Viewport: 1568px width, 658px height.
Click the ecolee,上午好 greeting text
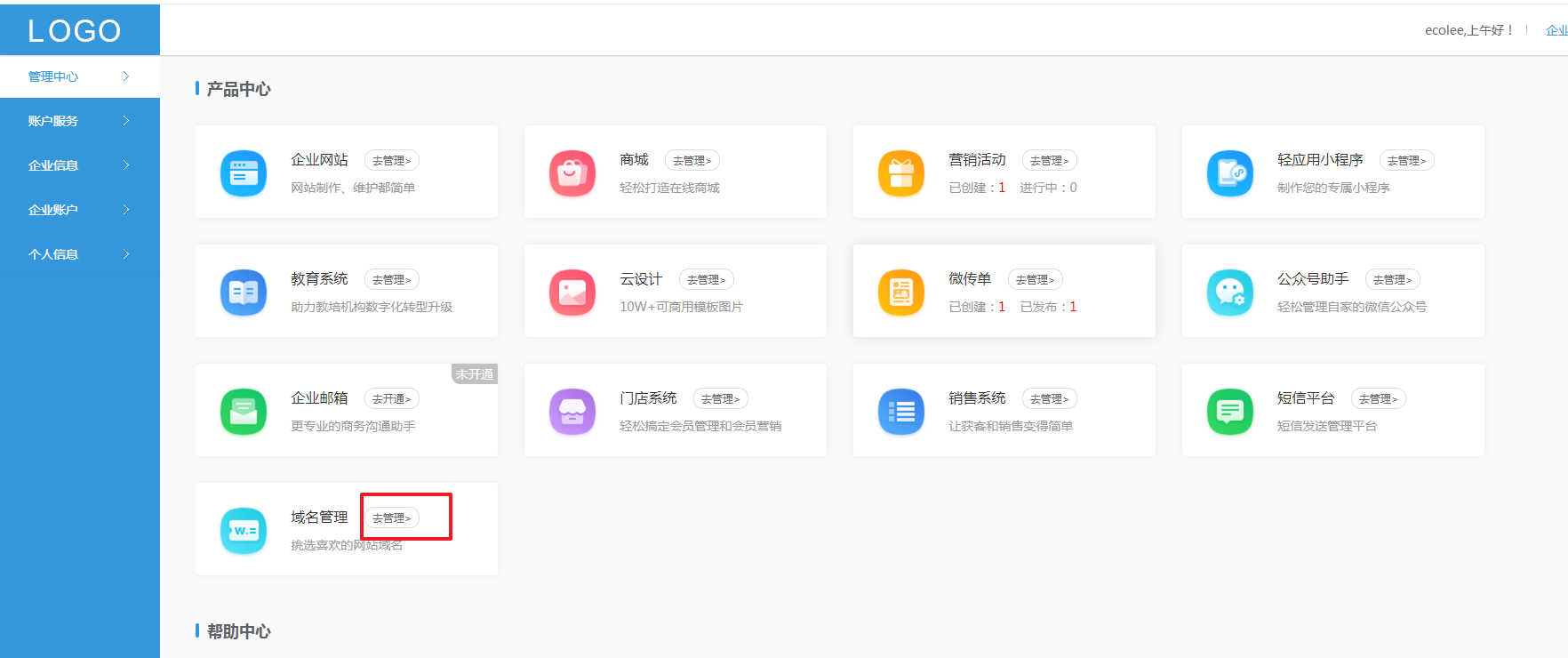point(1469,30)
